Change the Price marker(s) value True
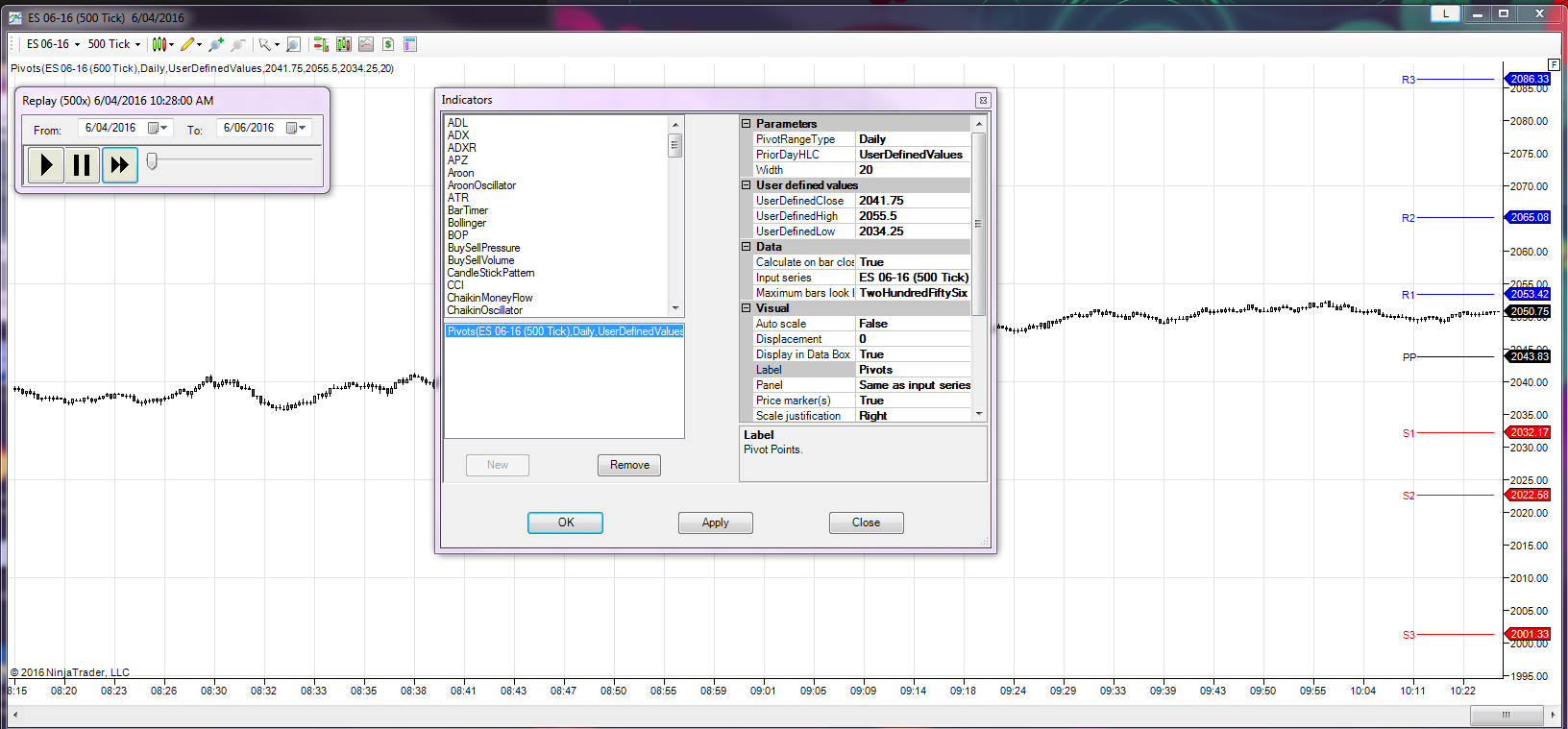 point(913,401)
